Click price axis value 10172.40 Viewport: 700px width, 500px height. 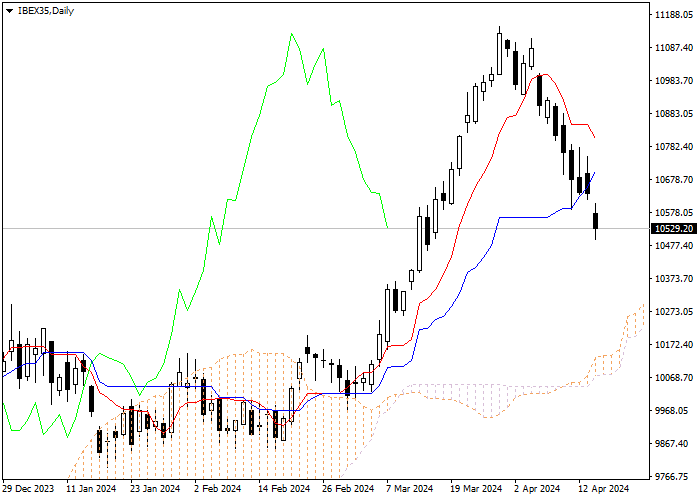coord(674,345)
